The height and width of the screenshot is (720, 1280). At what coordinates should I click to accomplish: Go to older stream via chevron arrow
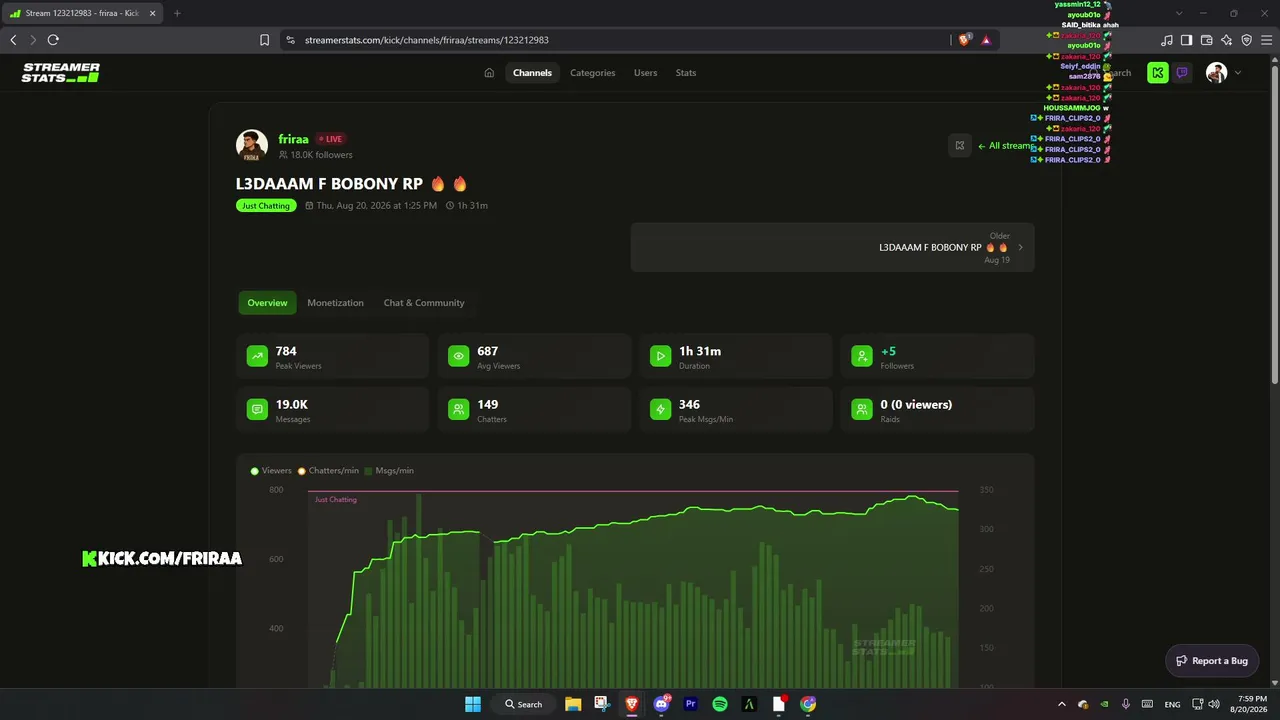tap(1020, 247)
